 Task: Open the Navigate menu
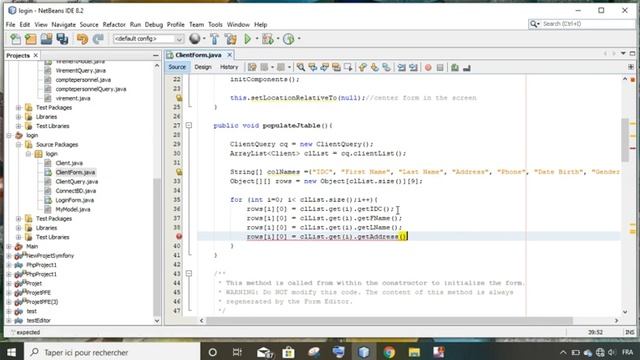63,24
